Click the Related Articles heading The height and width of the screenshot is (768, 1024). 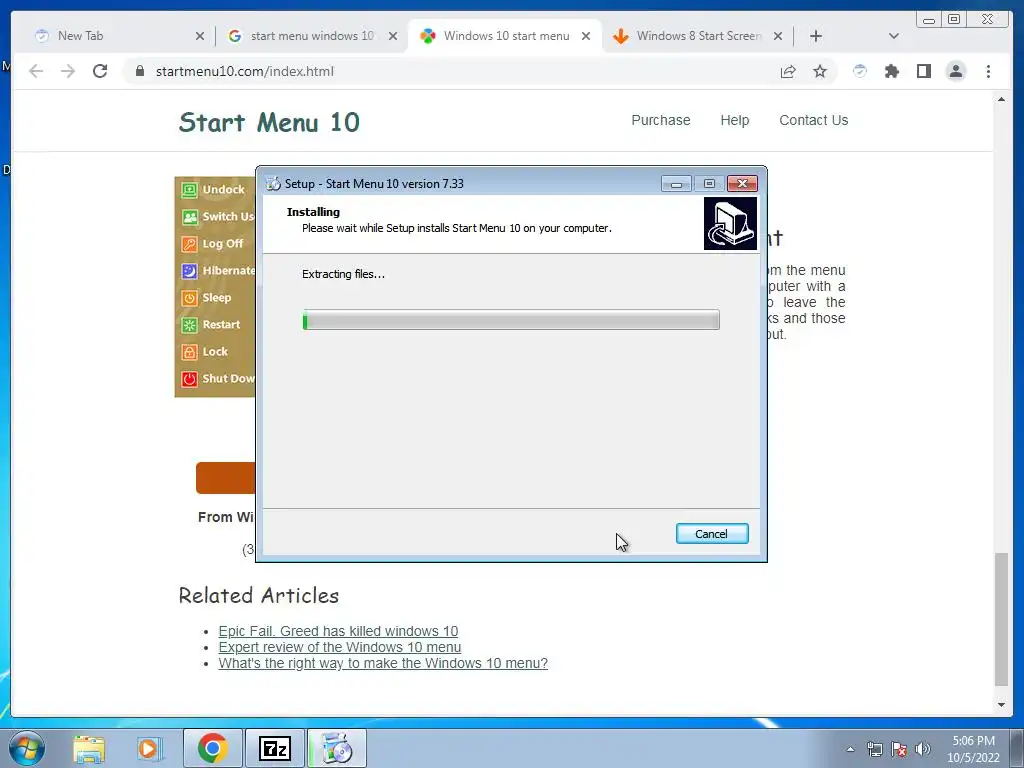click(259, 595)
